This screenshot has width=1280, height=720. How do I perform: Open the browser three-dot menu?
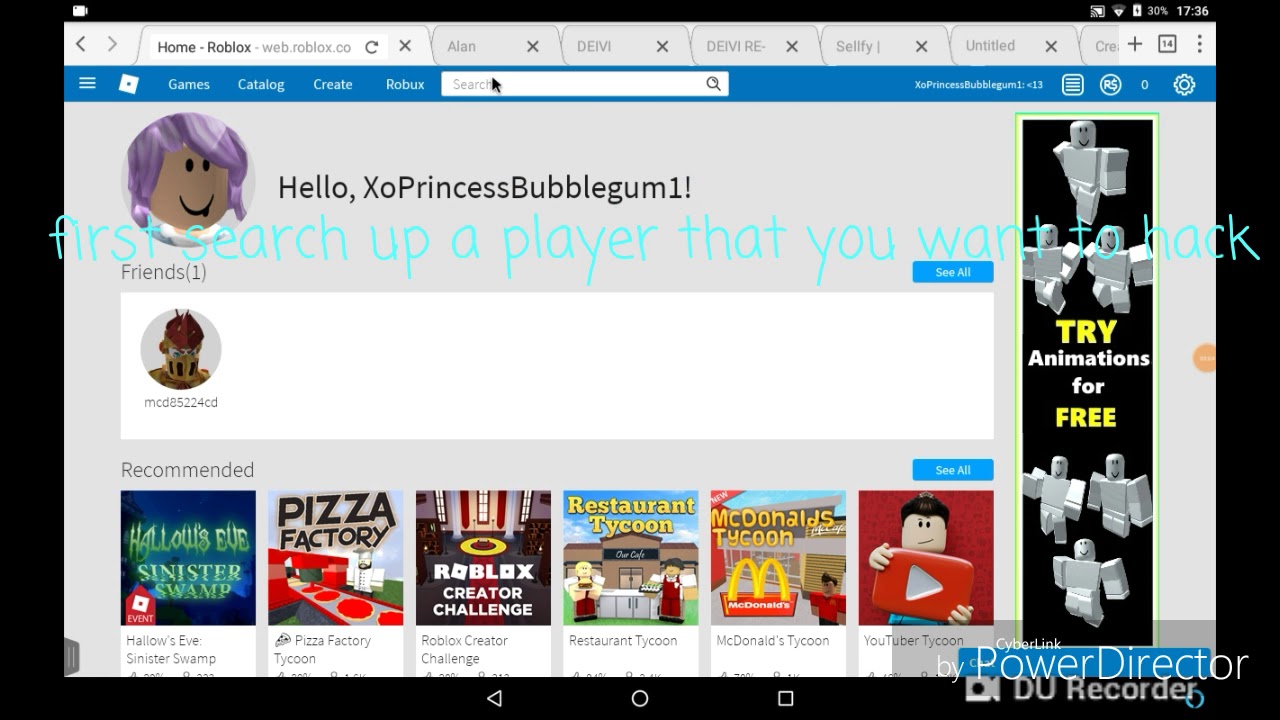tap(1199, 44)
